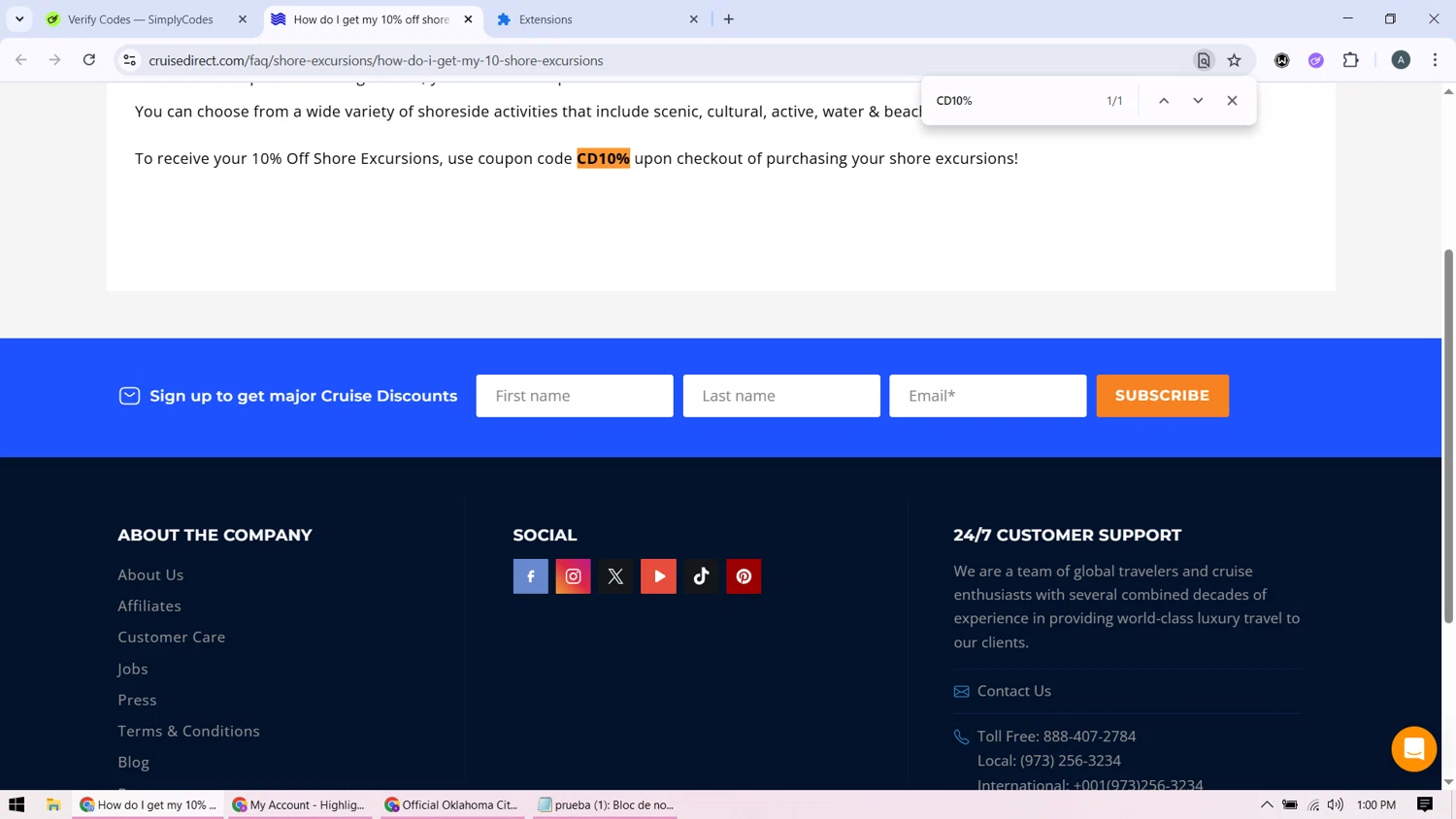1456x819 pixels.
Task: Click the dark circular extension icon
Action: pyautogui.click(x=1281, y=60)
